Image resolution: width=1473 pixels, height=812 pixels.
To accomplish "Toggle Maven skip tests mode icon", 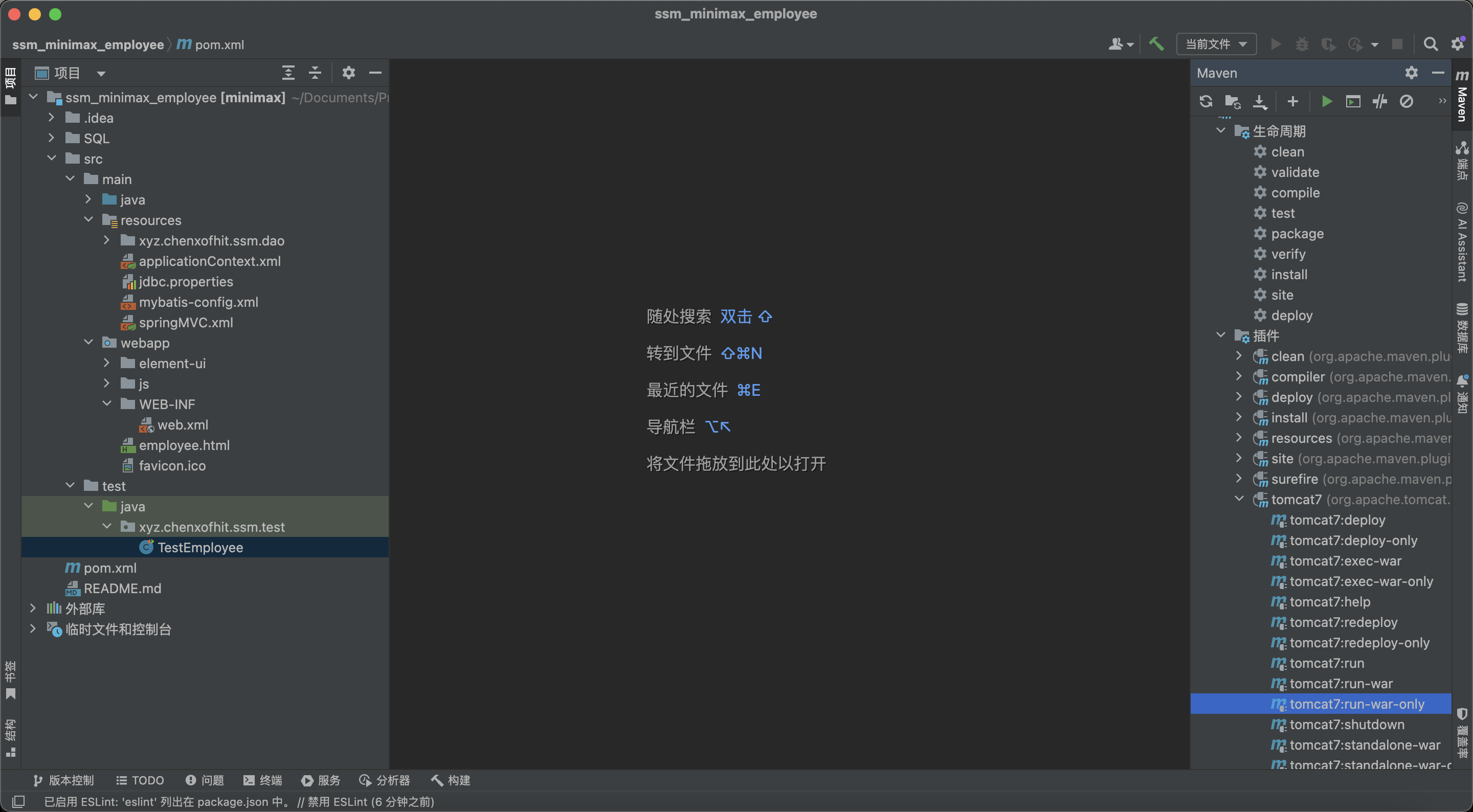I will pyautogui.click(x=1406, y=102).
